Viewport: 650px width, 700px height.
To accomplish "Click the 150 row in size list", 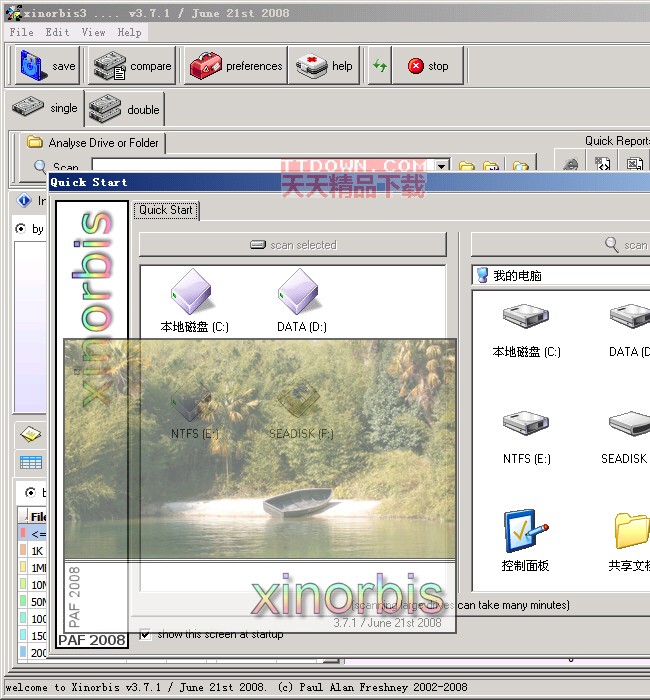I will click(33, 635).
